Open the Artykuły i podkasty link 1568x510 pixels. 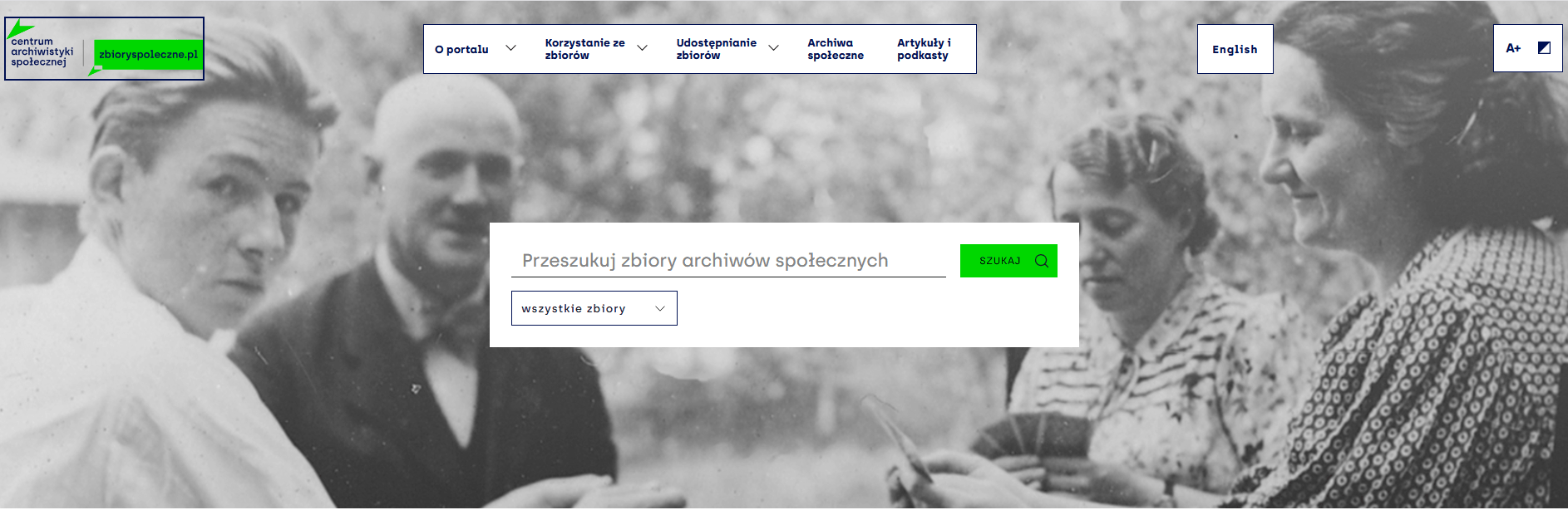(x=924, y=49)
